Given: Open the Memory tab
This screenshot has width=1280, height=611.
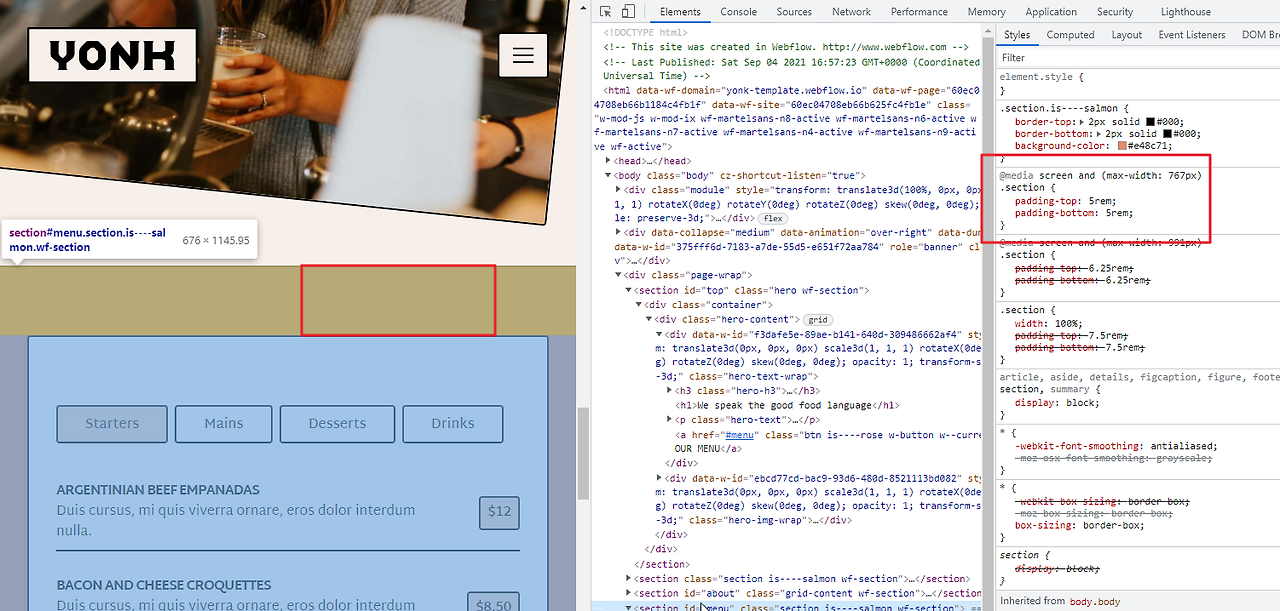Looking at the screenshot, I should coord(986,12).
